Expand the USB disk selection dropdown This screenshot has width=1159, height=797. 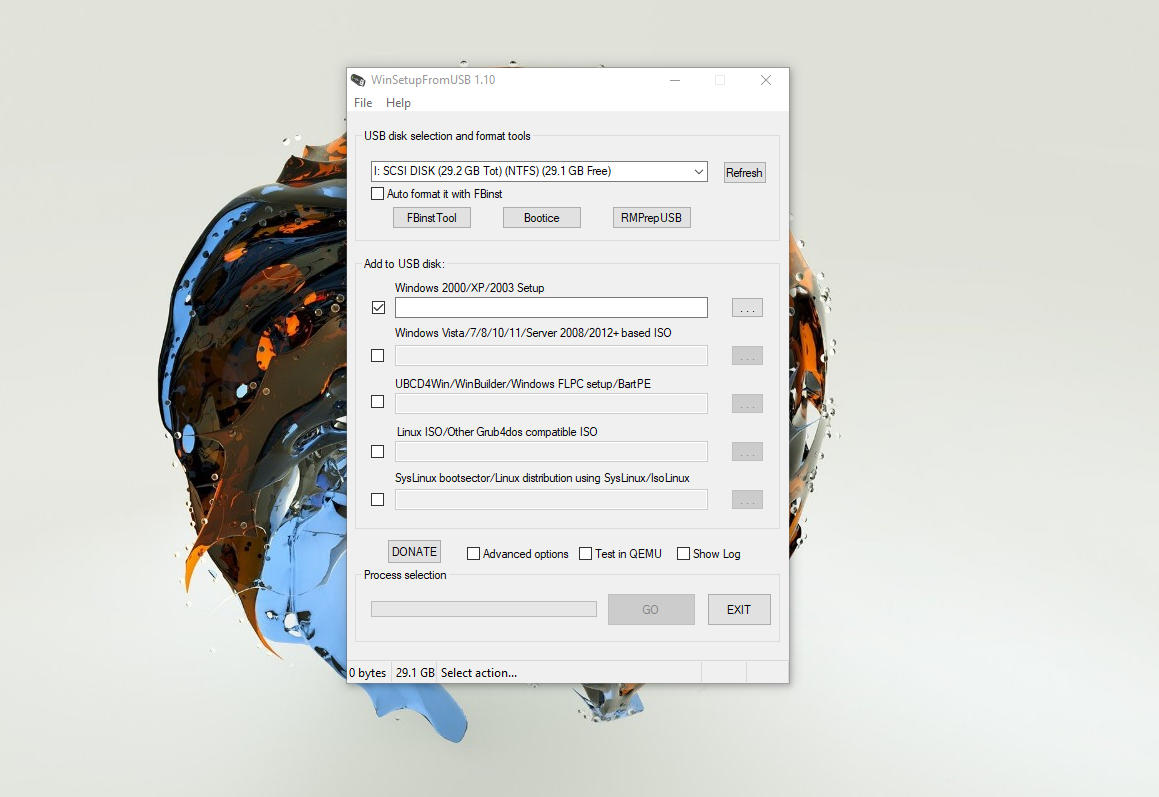[x=698, y=172]
